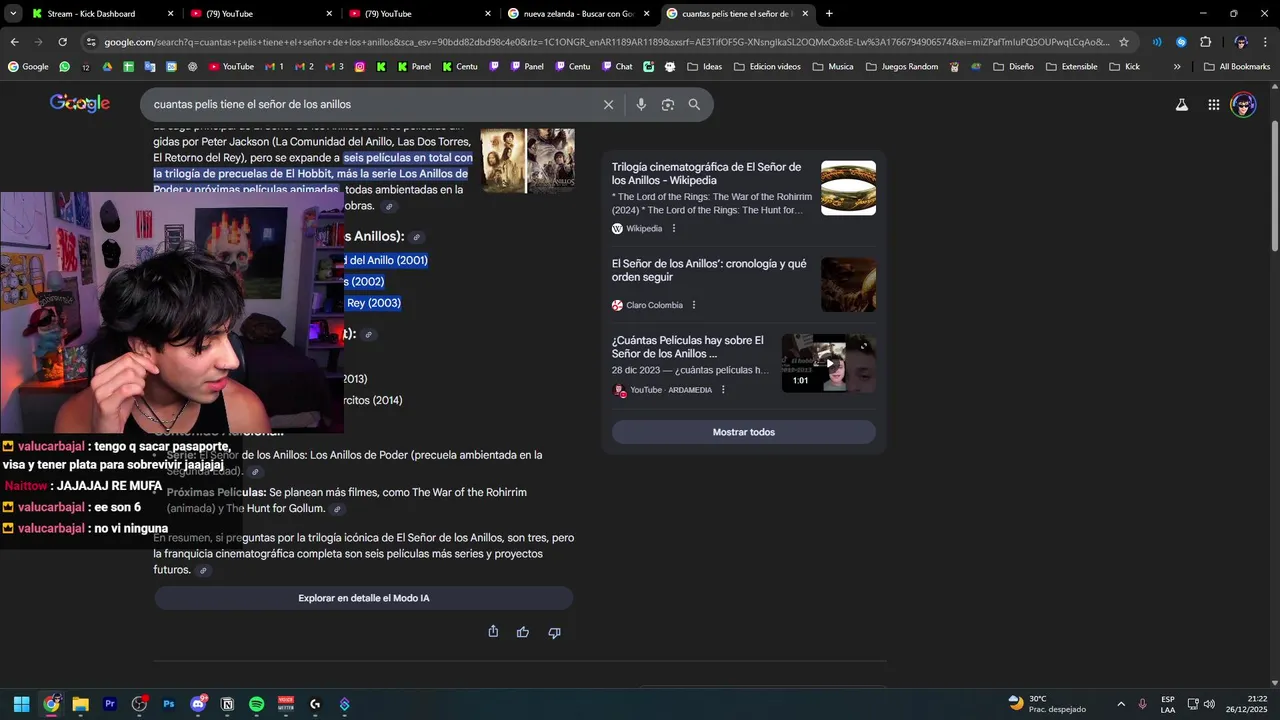The height and width of the screenshot is (720, 1280).
Task: Give thumbs down to AI overview
Action: pyautogui.click(x=554, y=632)
